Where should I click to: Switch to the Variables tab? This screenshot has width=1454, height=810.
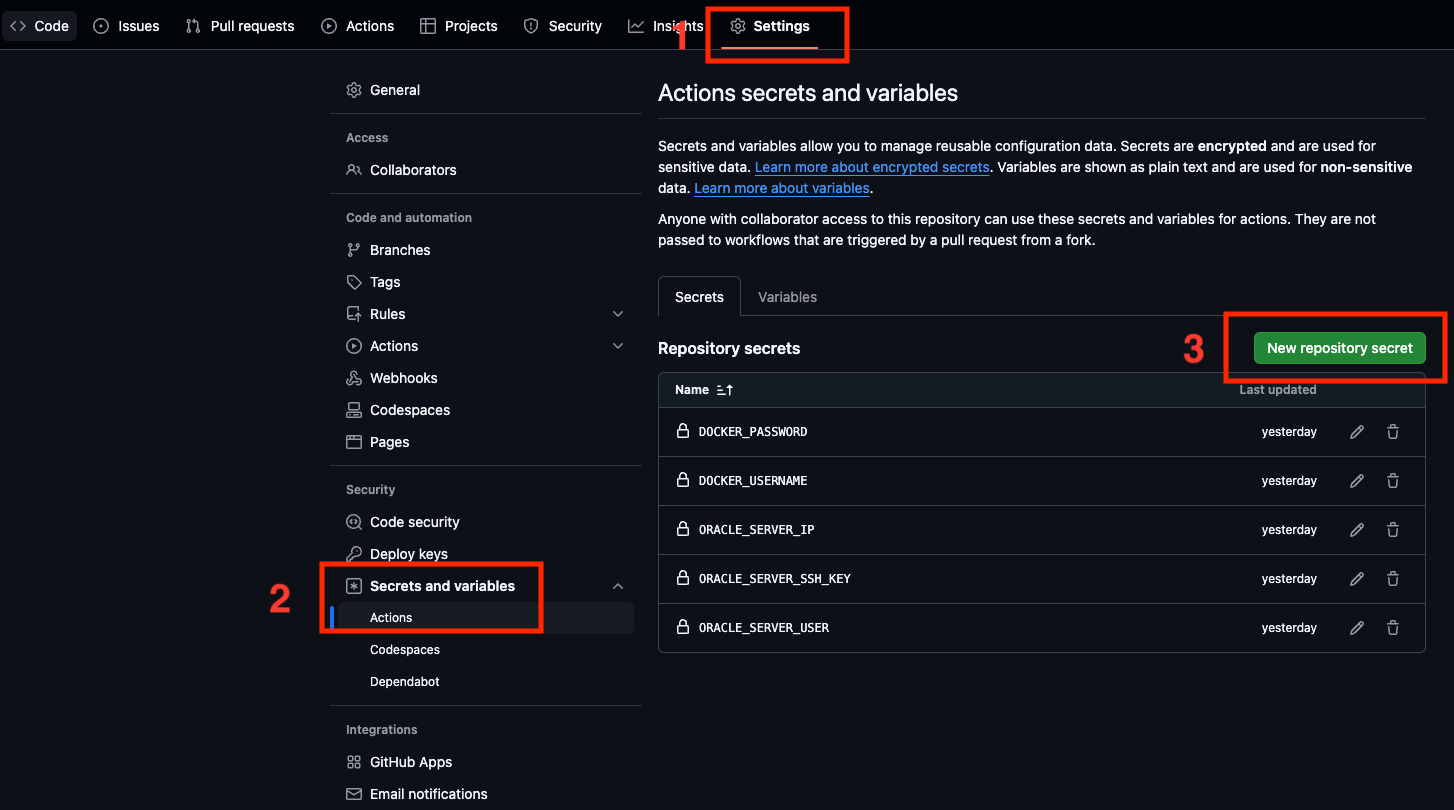pos(787,297)
